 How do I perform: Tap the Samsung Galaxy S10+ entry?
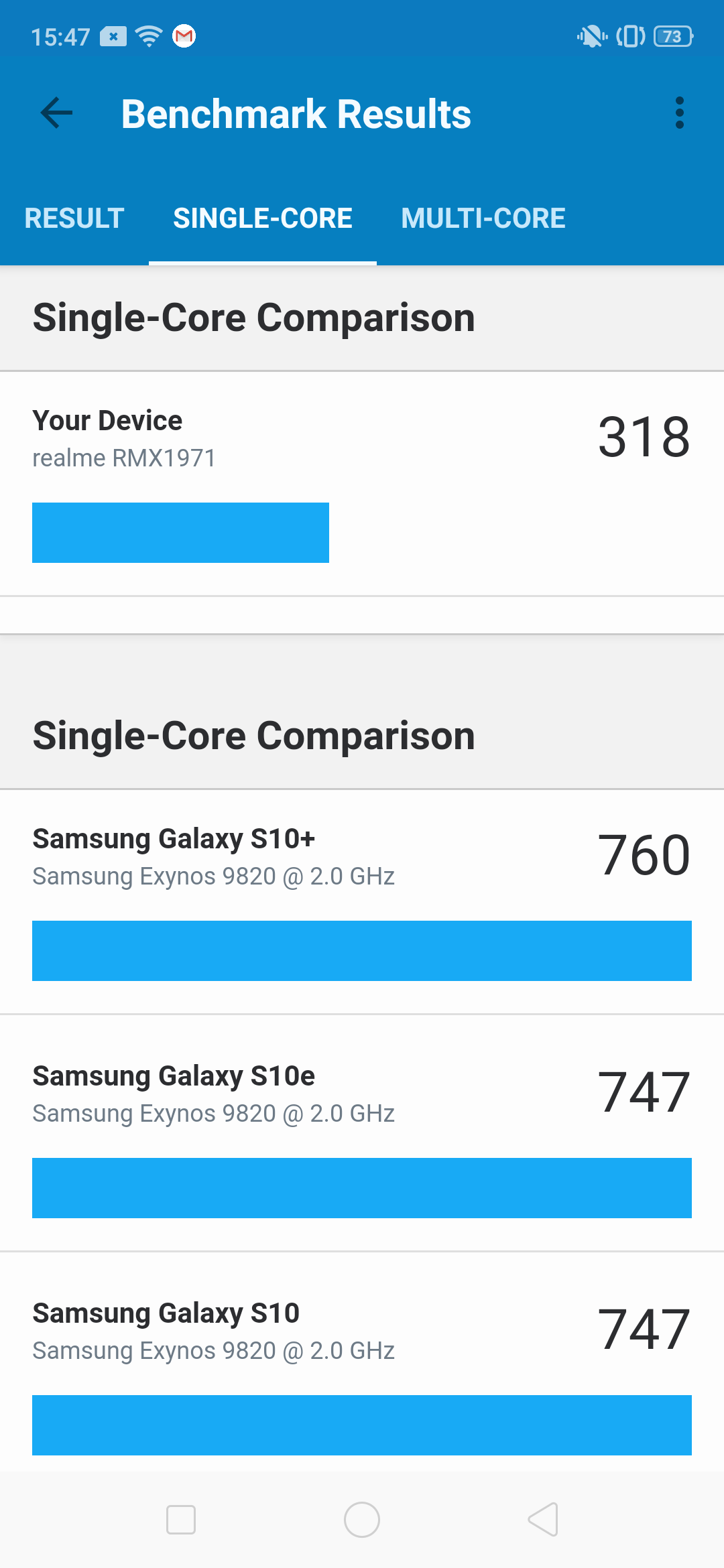[x=174, y=839]
